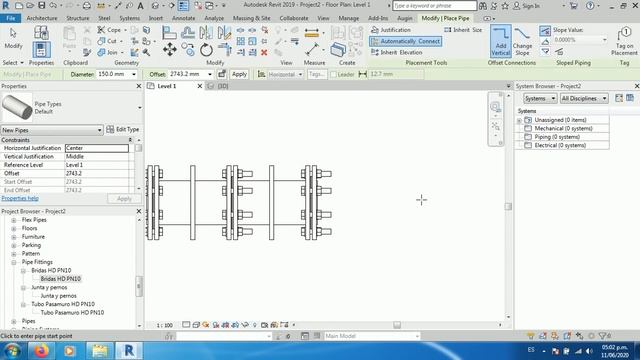Screen dimensions: 640x360
Task: Toggle Inherit Size option
Action: 463,30
